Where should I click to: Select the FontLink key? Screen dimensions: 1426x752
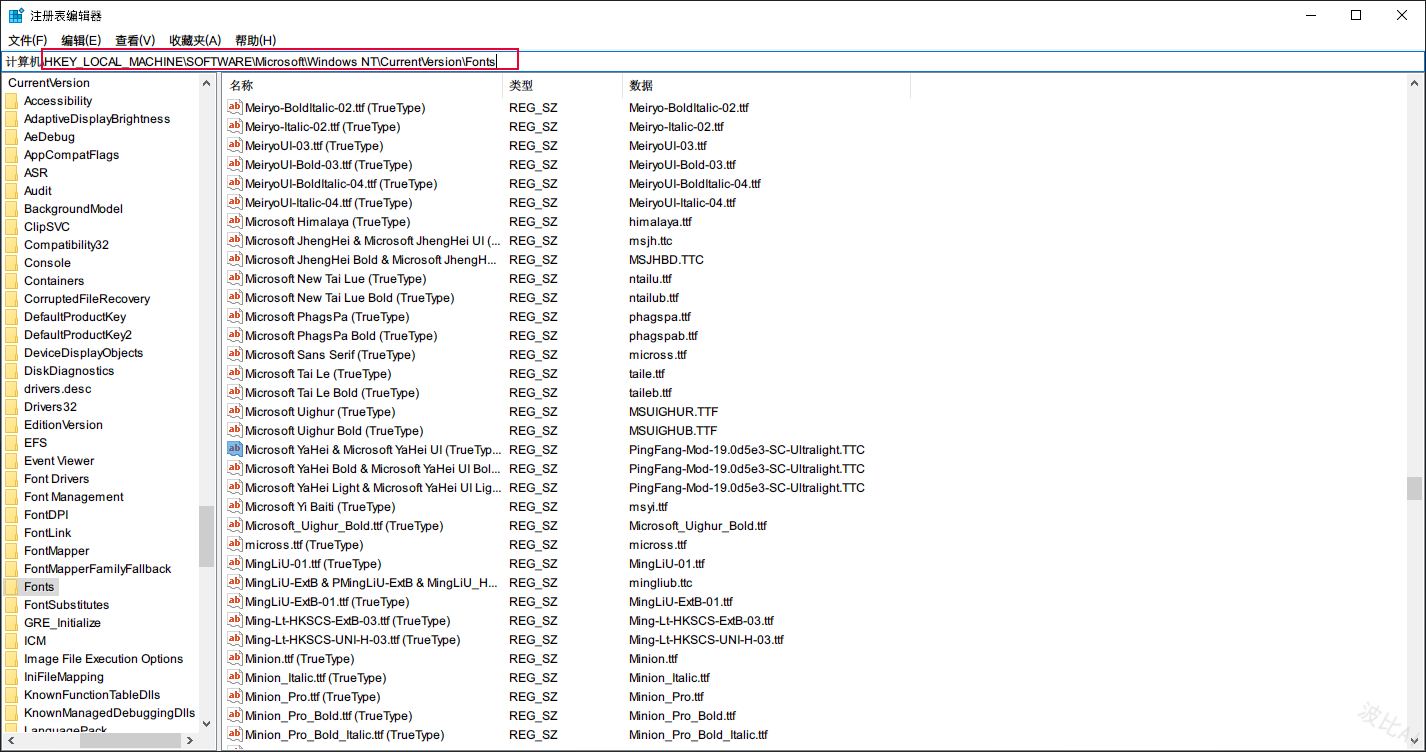(x=48, y=533)
